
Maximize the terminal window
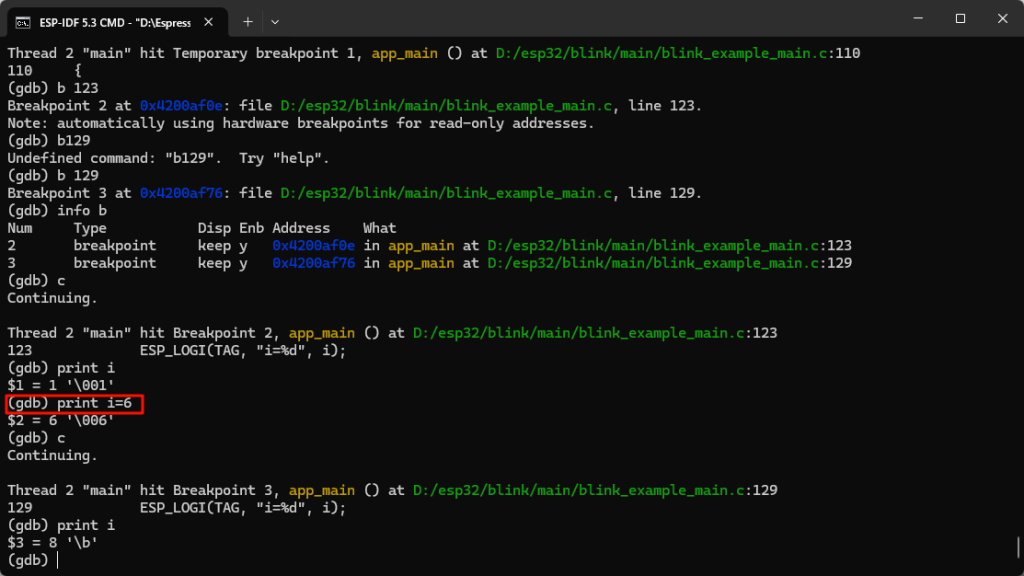959,18
